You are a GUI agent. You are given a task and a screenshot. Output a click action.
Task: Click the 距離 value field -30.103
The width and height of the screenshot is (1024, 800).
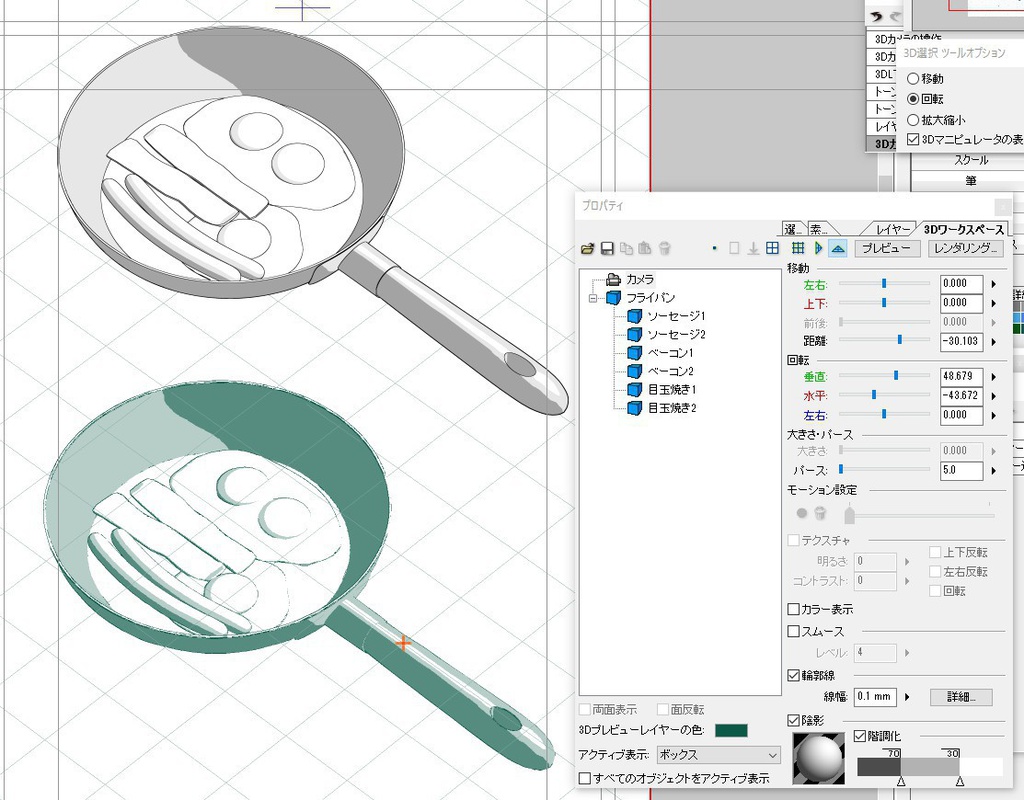(961, 341)
